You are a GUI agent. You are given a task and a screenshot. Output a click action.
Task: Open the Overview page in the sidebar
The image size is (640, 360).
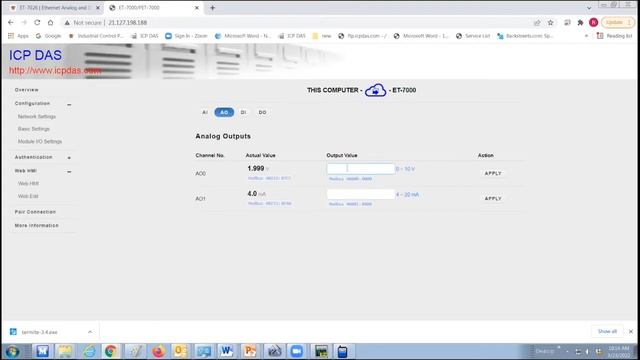(x=27, y=90)
